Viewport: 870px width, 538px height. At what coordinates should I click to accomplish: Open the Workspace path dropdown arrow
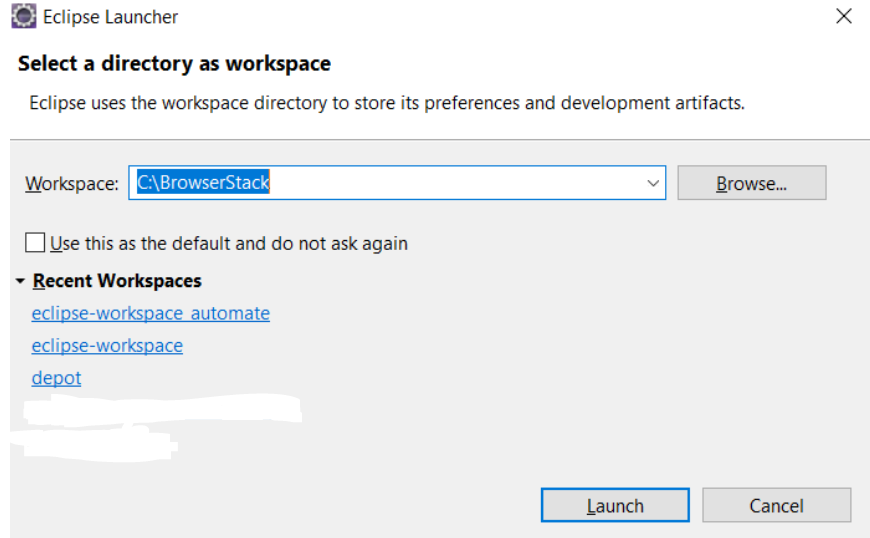653,183
